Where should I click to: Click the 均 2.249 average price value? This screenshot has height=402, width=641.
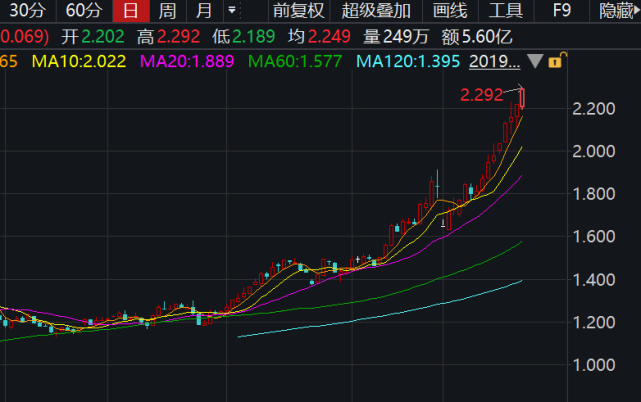coord(319,37)
